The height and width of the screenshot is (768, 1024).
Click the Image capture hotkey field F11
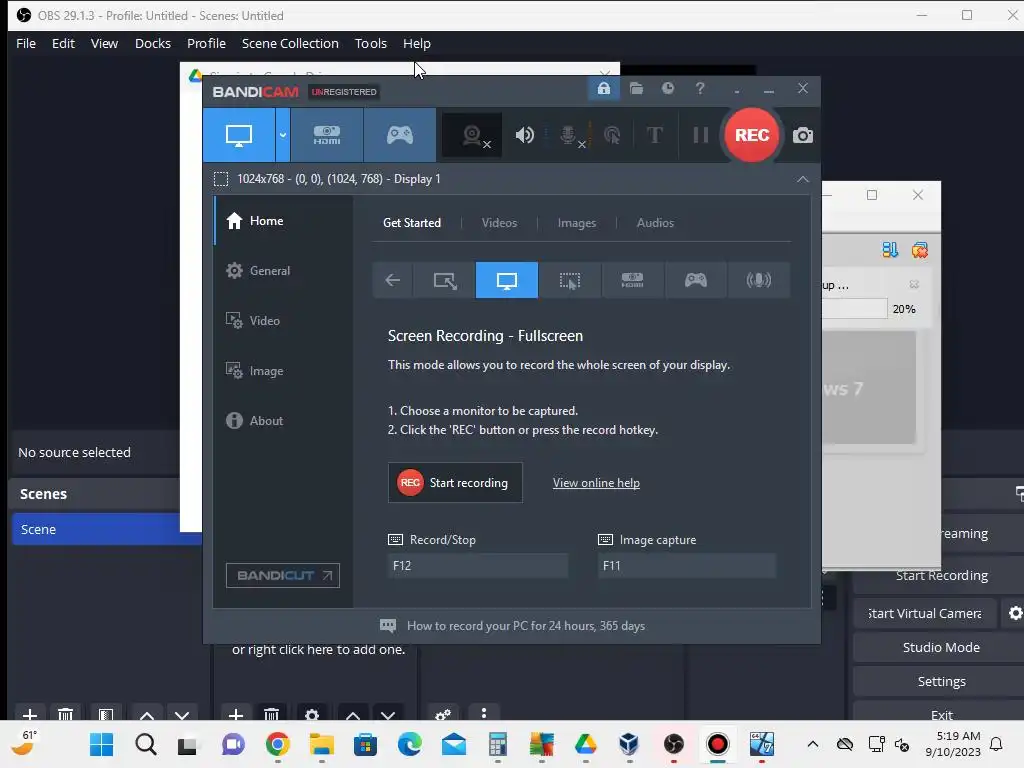point(687,566)
